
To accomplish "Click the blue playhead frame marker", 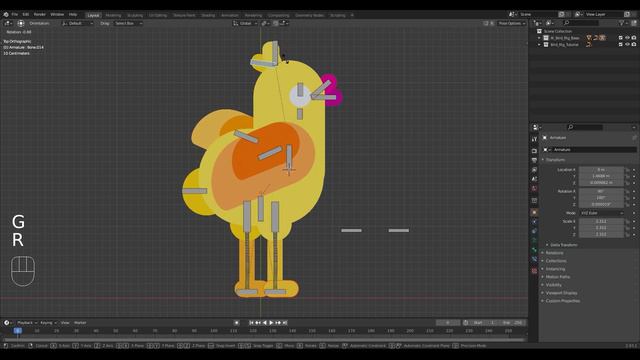I will [18, 331].
